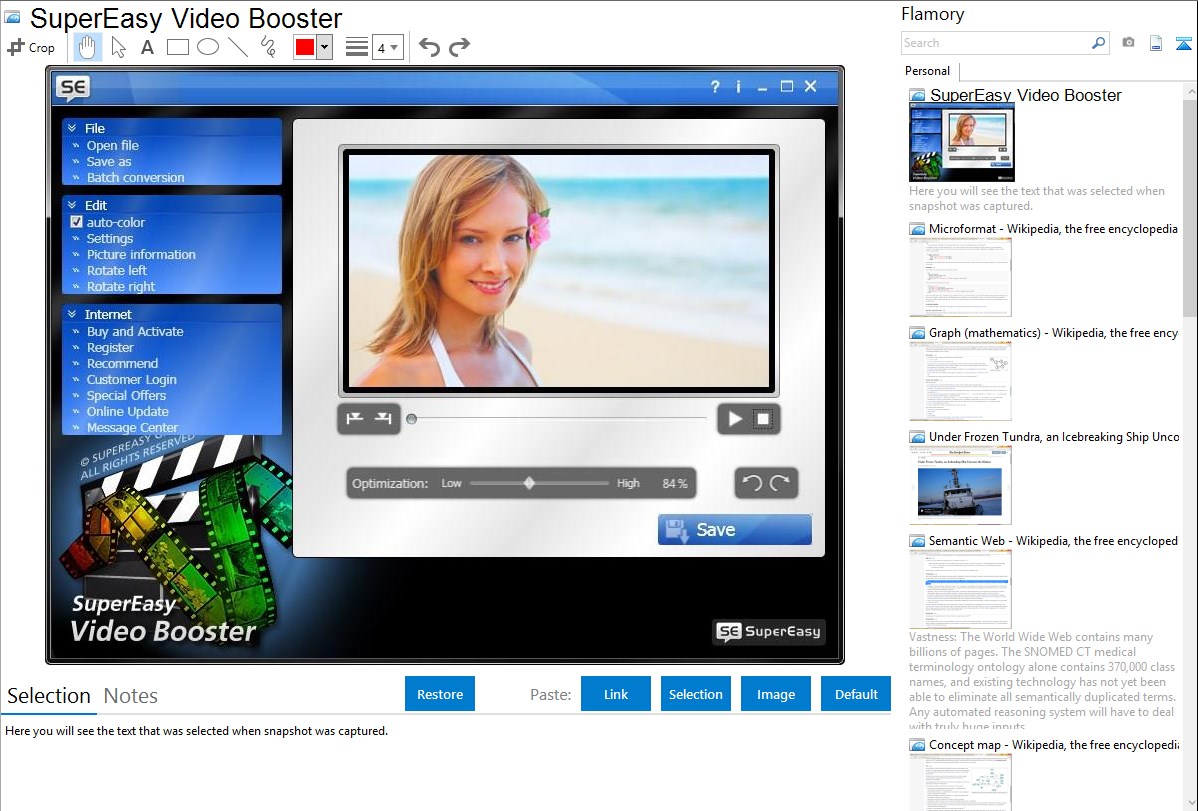Select the arrow pointer tool
The image size is (1198, 811).
click(118, 47)
